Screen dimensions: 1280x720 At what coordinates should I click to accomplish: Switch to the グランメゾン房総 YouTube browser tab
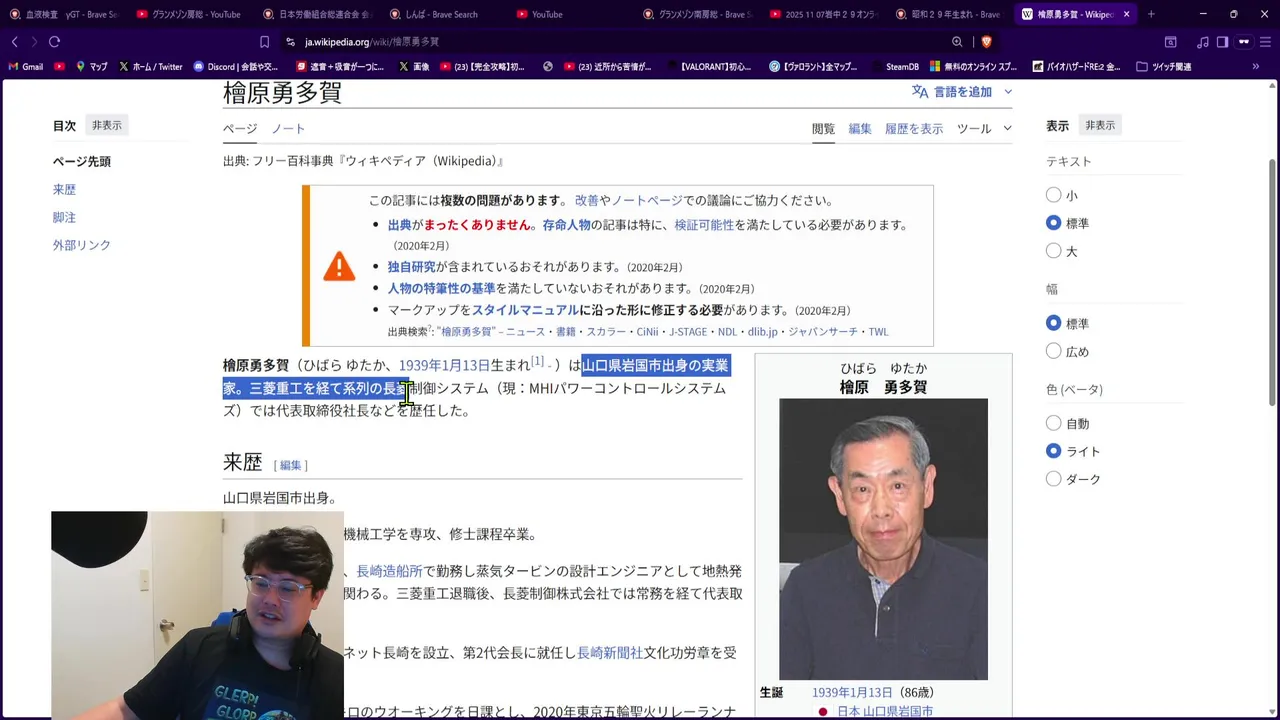(x=188, y=14)
